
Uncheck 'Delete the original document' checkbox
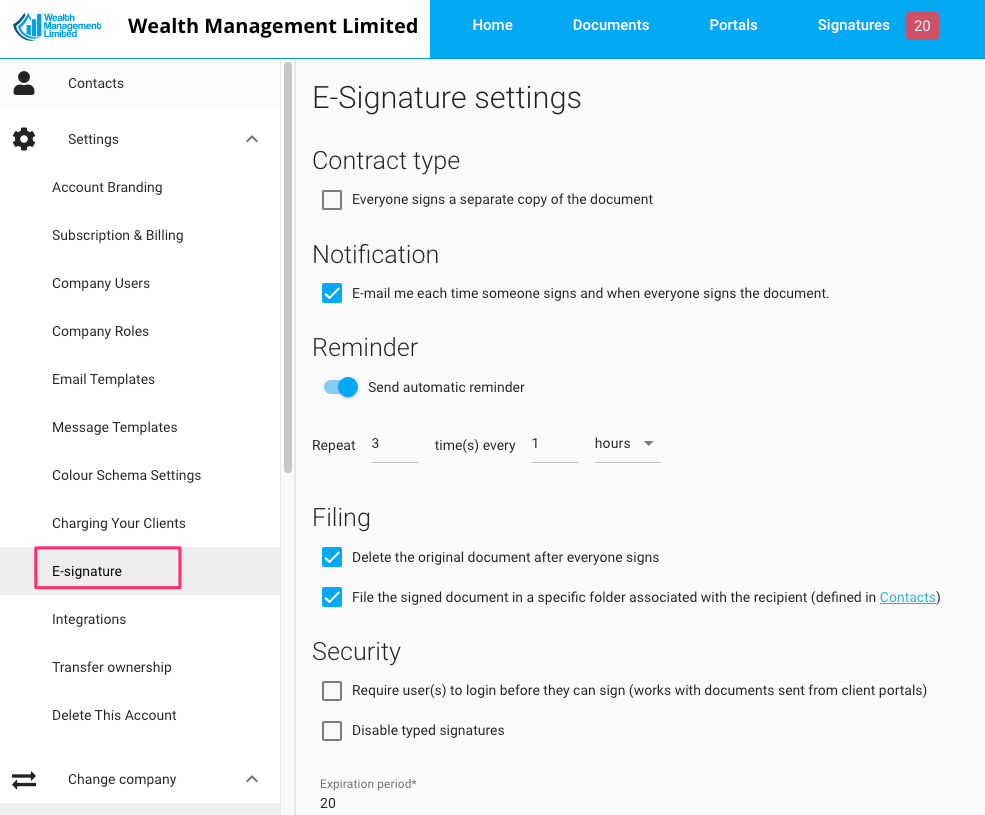332,557
